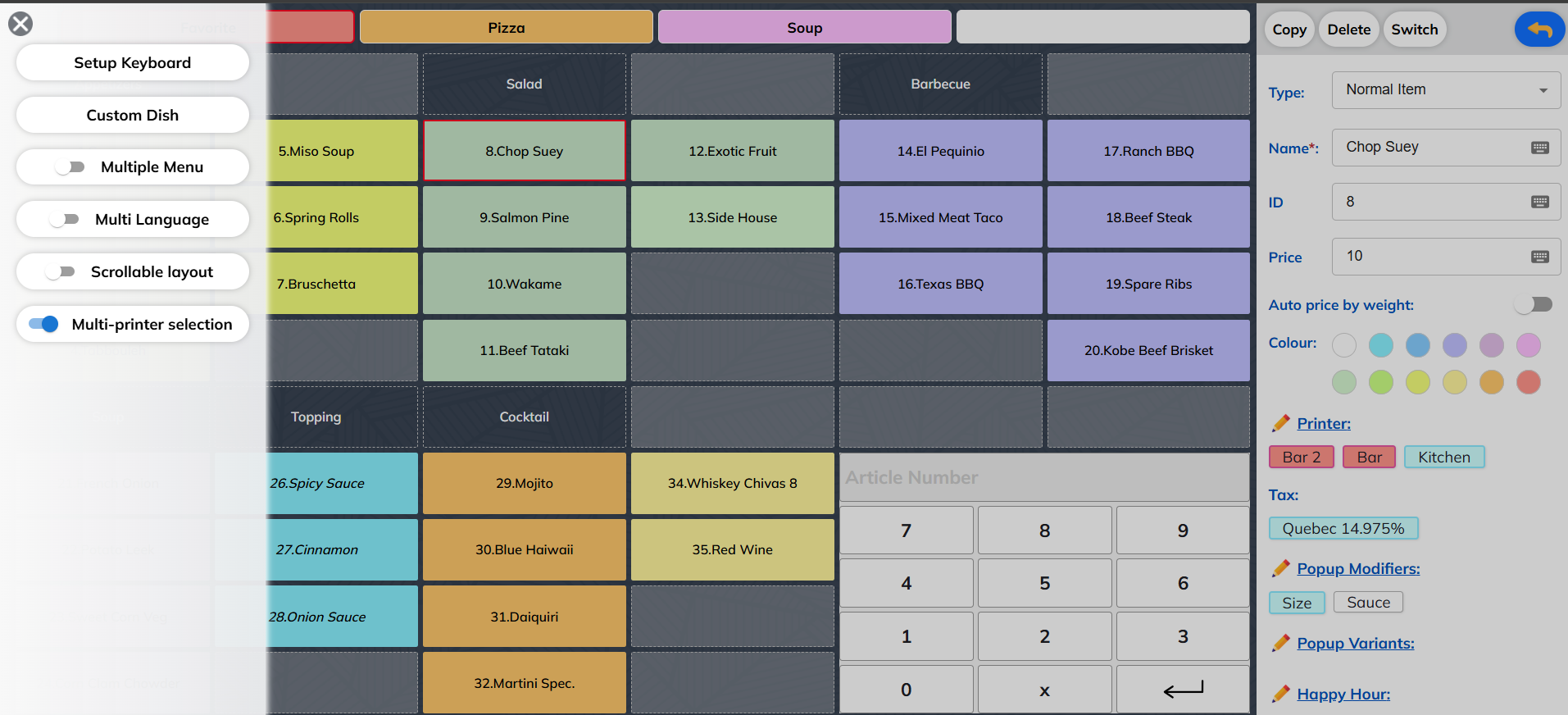Select the 15.Mixed Meat Taco item

[941, 217]
